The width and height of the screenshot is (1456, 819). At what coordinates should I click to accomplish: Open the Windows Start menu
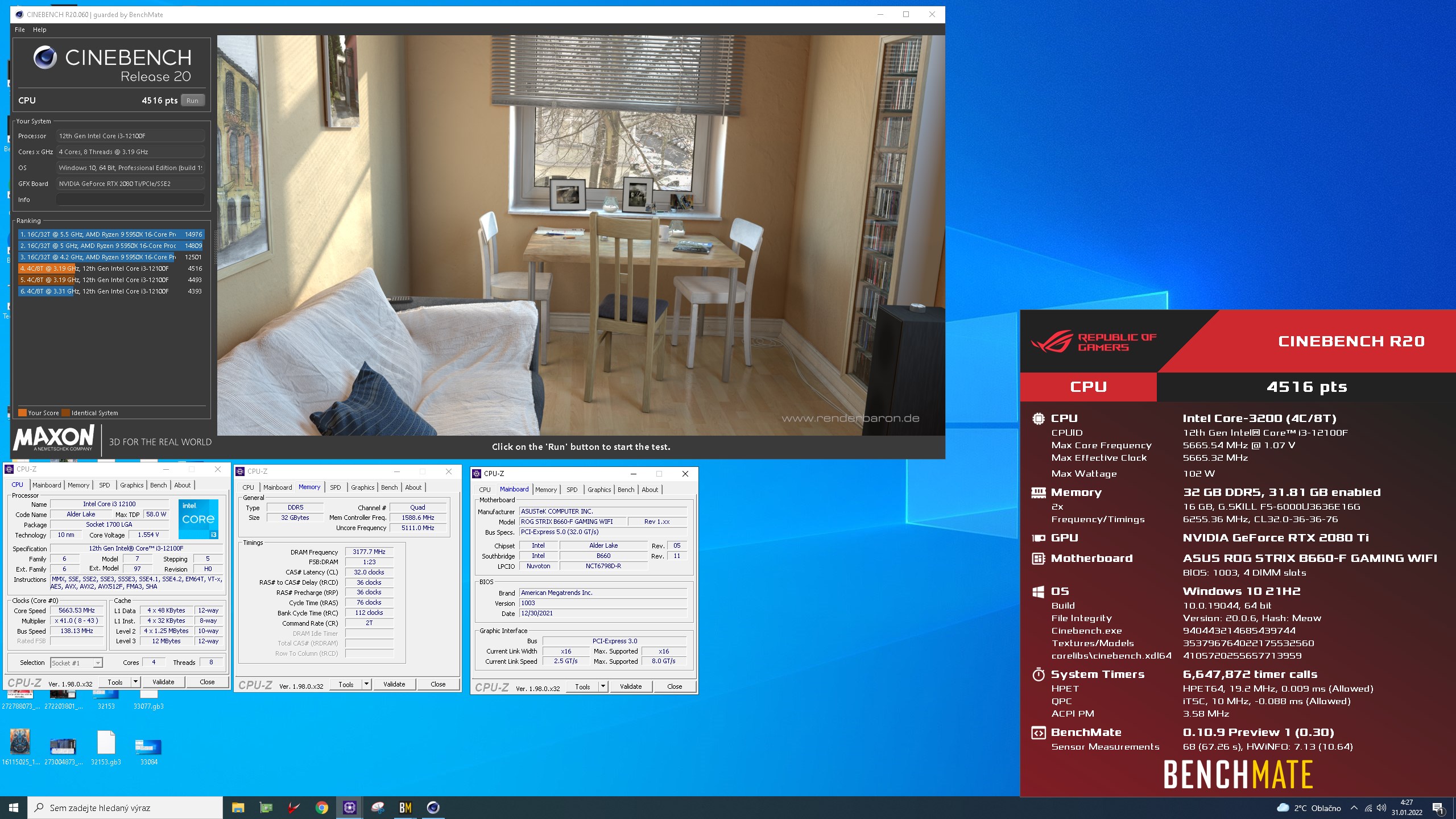[14, 808]
